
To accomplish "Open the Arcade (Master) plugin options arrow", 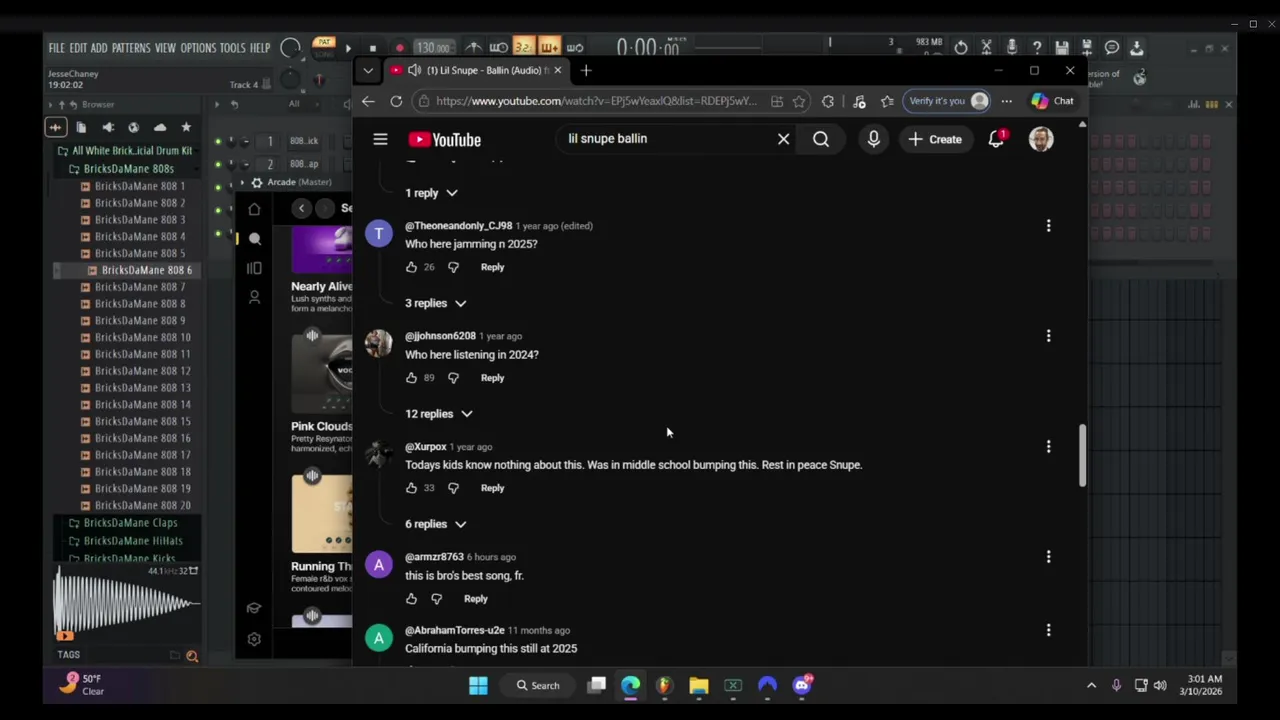I will click(x=241, y=183).
